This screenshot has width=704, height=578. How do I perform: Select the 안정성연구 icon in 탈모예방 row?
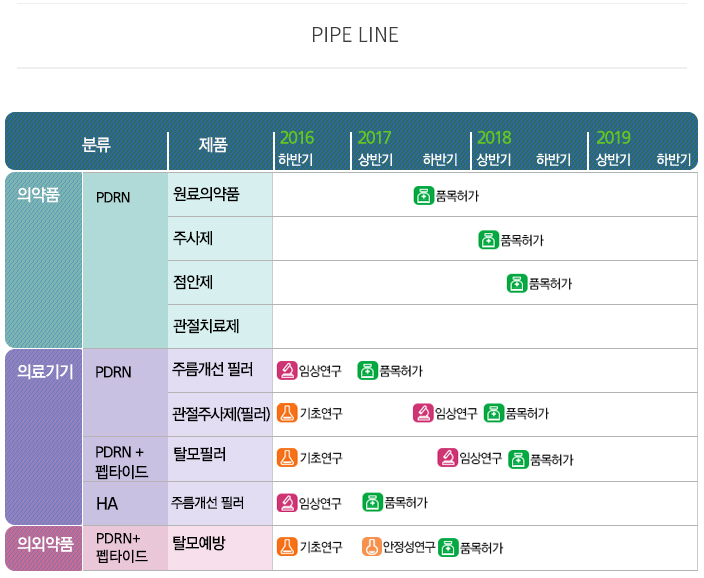click(371, 547)
